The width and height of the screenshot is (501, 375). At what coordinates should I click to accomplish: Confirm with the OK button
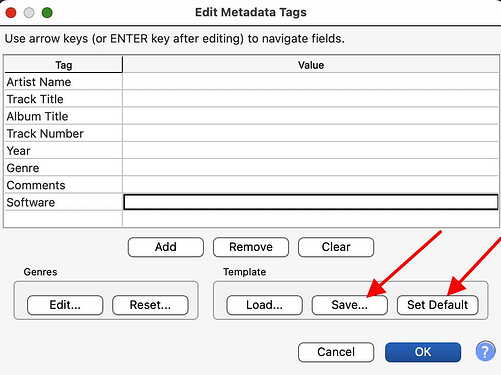(423, 352)
